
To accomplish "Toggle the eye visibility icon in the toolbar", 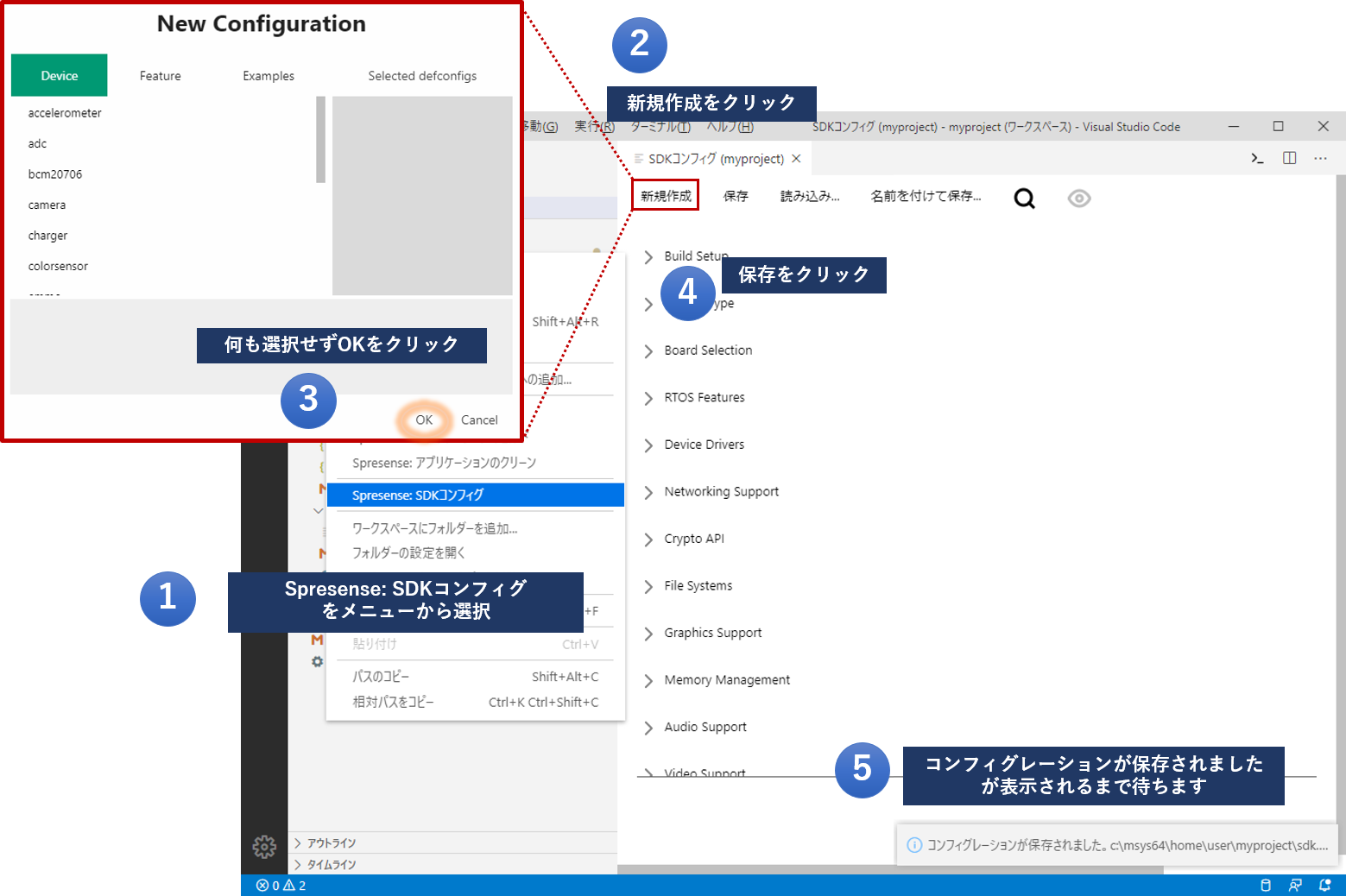I will [x=1078, y=199].
